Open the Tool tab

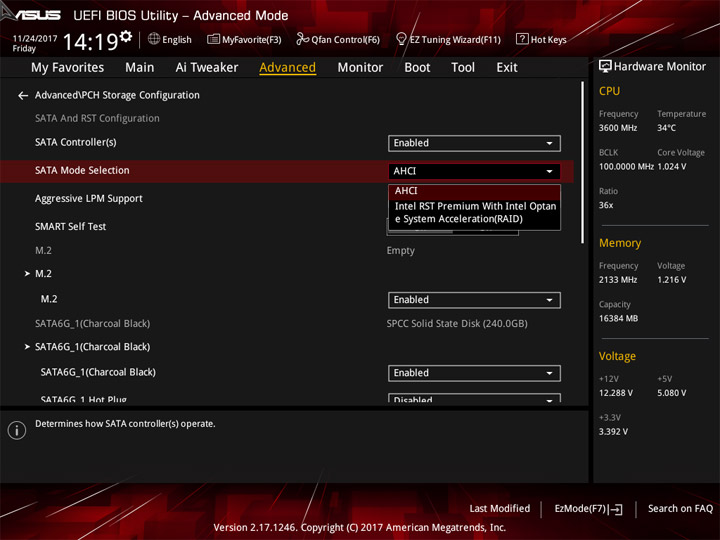[x=463, y=68]
